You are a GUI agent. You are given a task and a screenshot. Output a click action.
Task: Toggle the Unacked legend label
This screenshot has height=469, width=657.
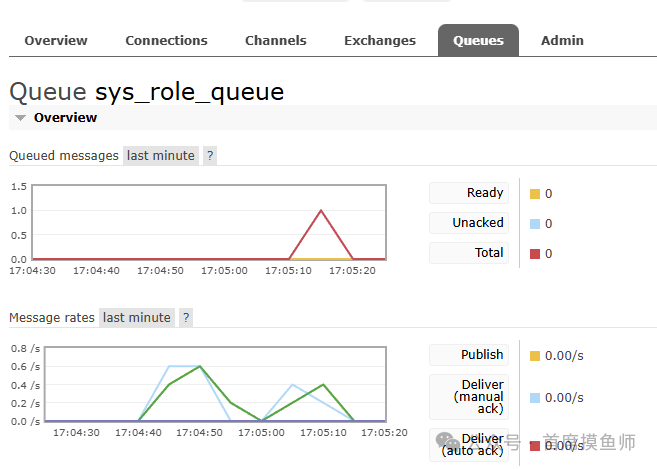469,223
